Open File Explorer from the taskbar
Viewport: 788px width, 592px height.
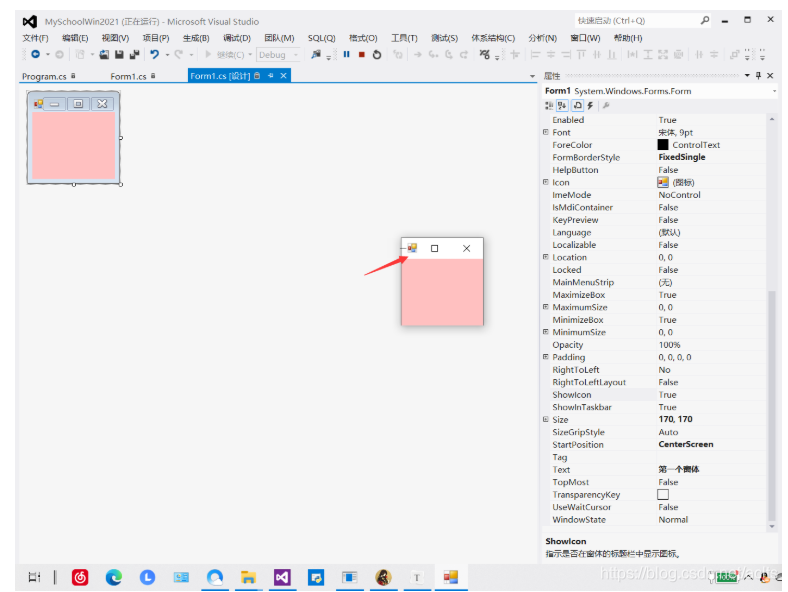pos(248,577)
